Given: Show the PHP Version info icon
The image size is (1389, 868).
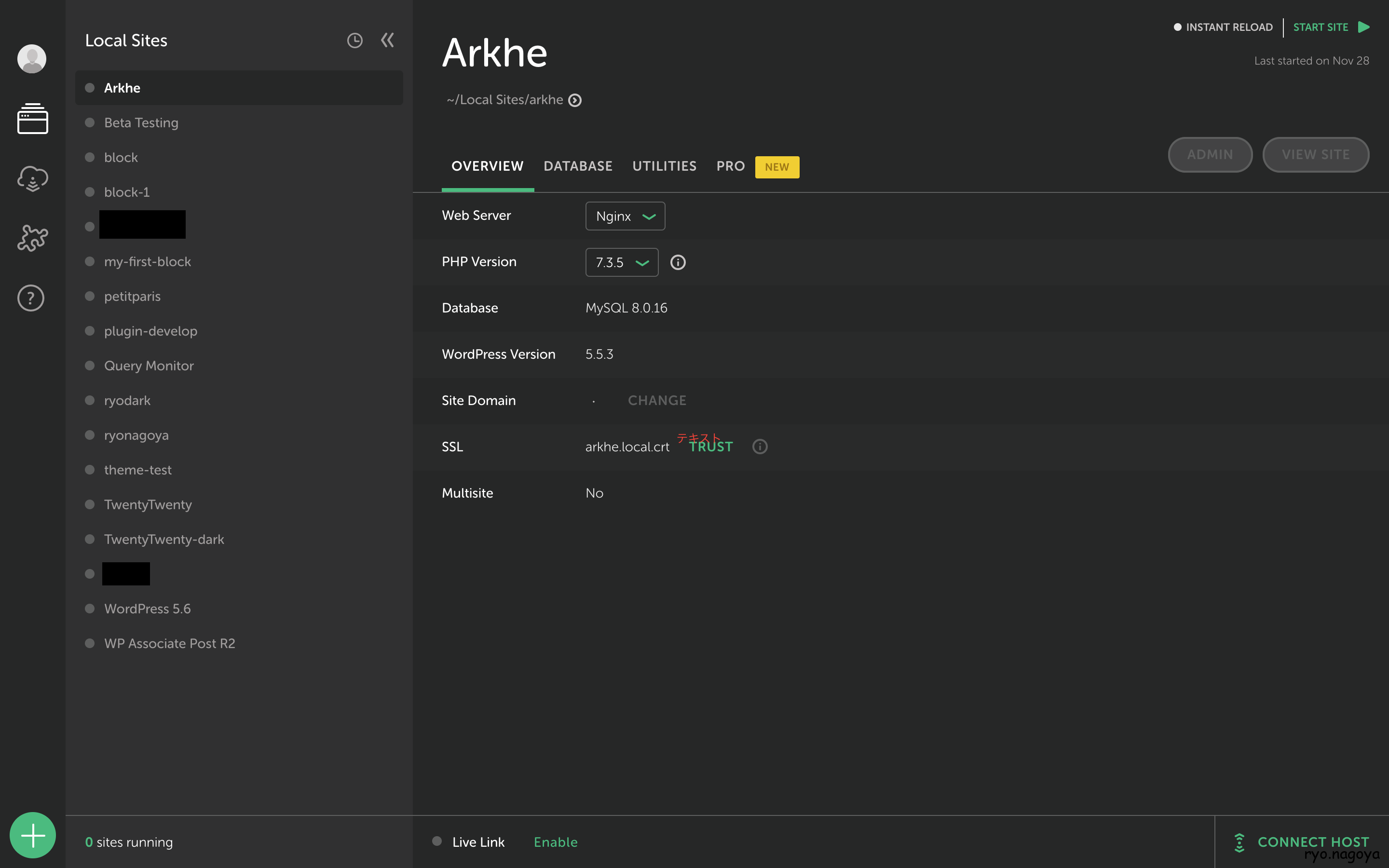Looking at the screenshot, I should (678, 262).
